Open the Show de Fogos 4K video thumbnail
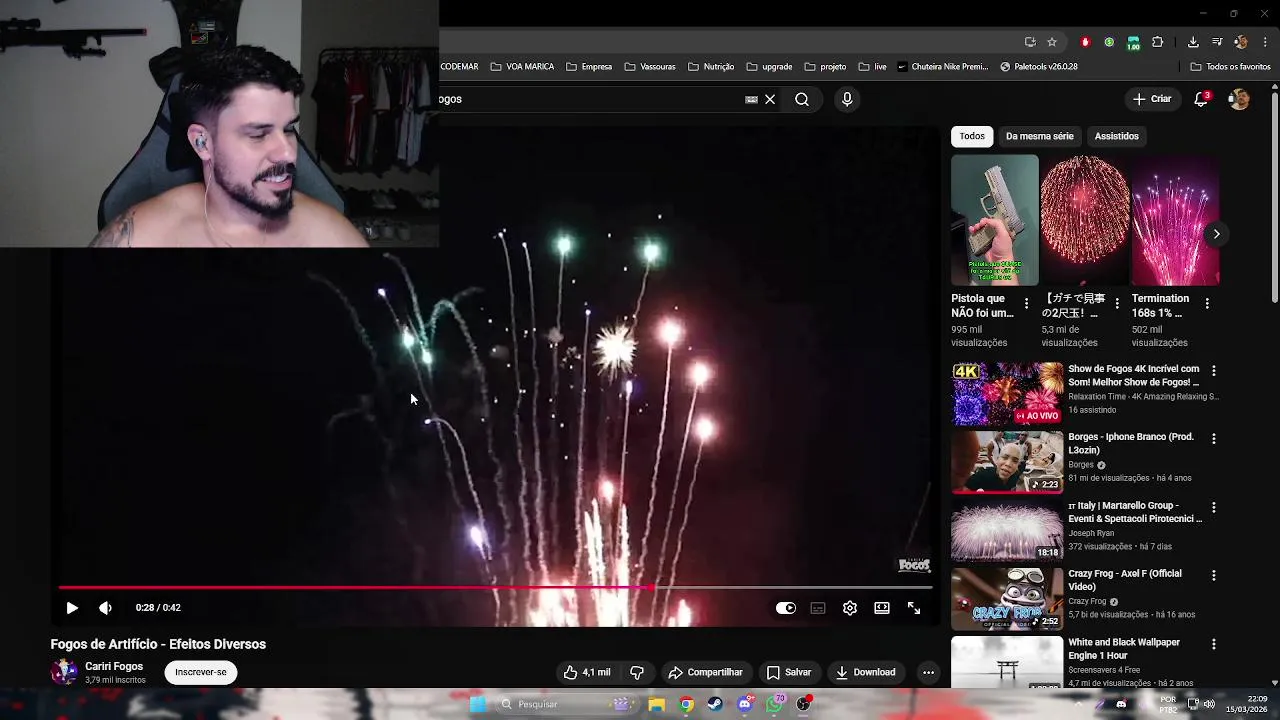The image size is (1280, 720). point(1007,394)
